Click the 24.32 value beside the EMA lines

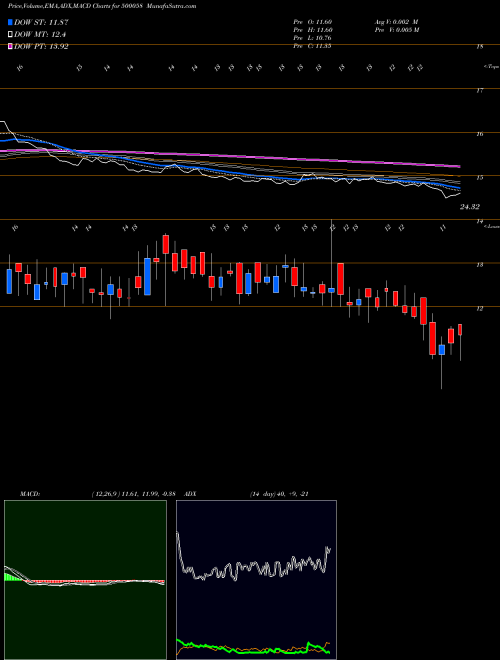click(470, 207)
